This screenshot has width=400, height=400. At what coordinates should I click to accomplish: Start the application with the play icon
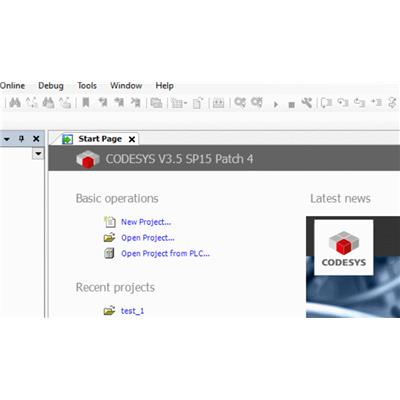[276, 104]
